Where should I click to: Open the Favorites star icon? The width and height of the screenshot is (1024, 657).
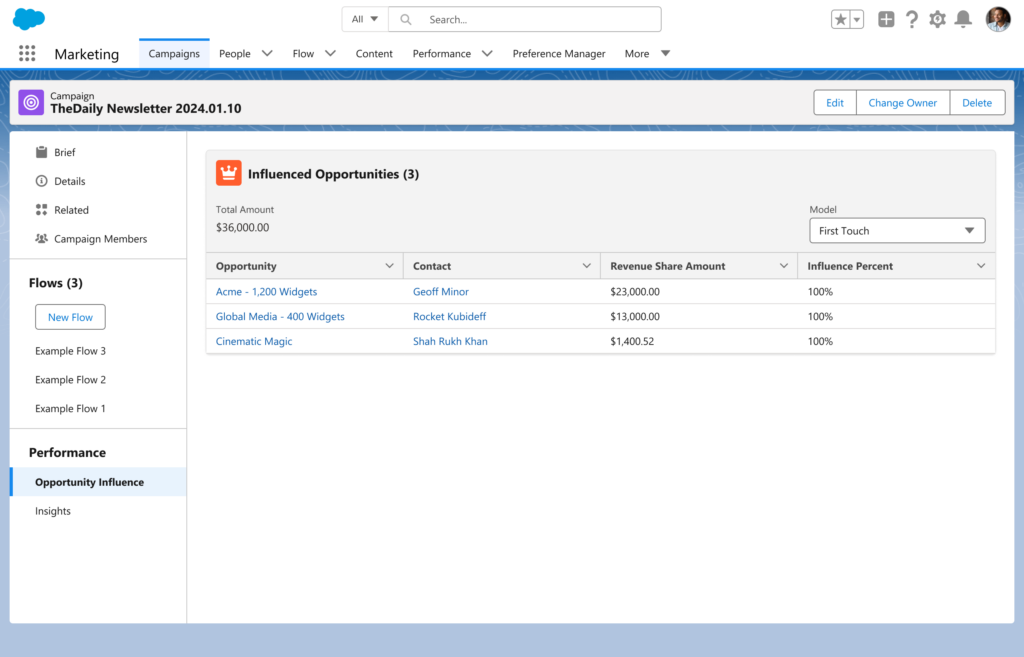840,20
